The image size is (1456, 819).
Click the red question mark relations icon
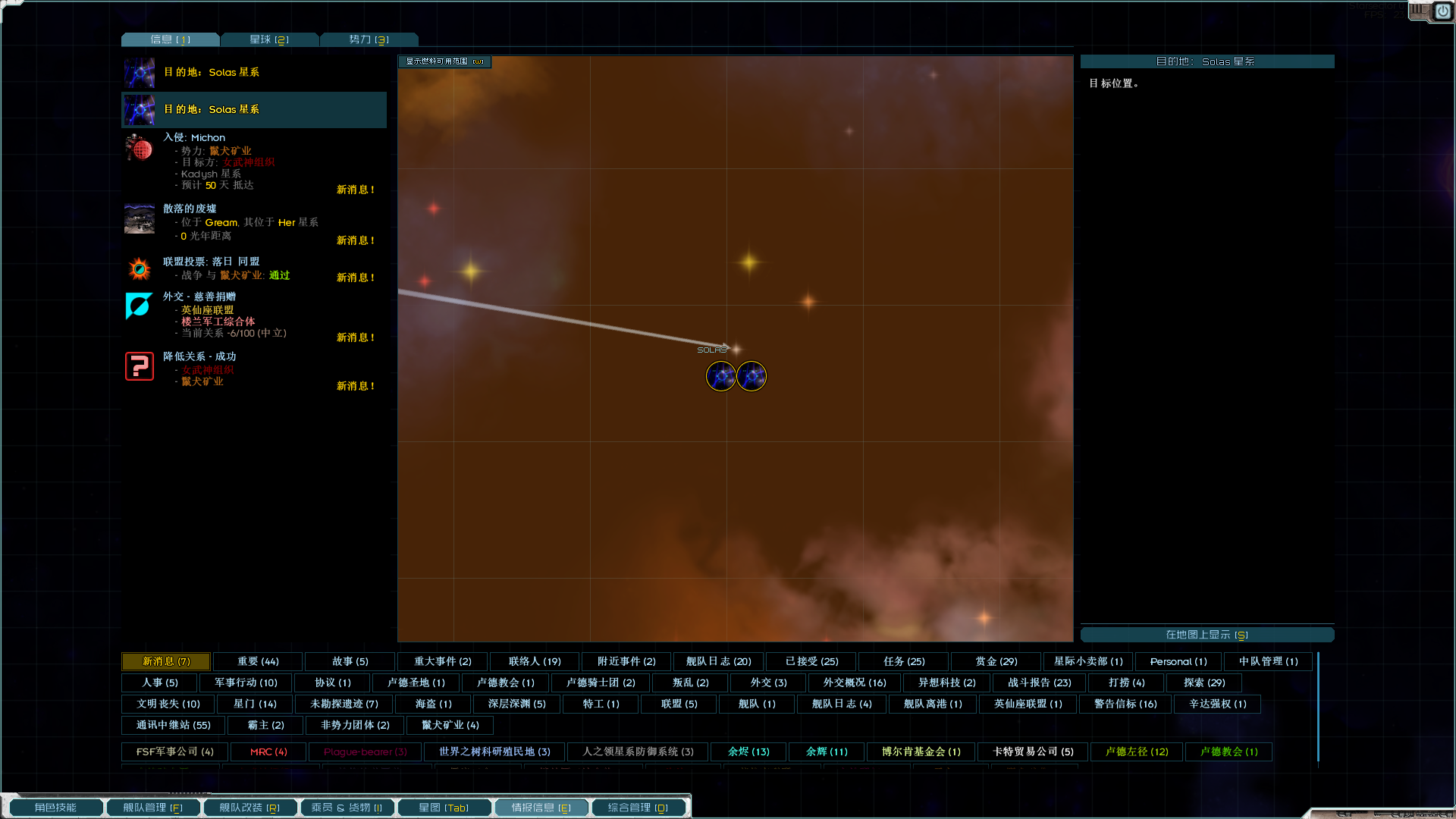[x=140, y=366]
